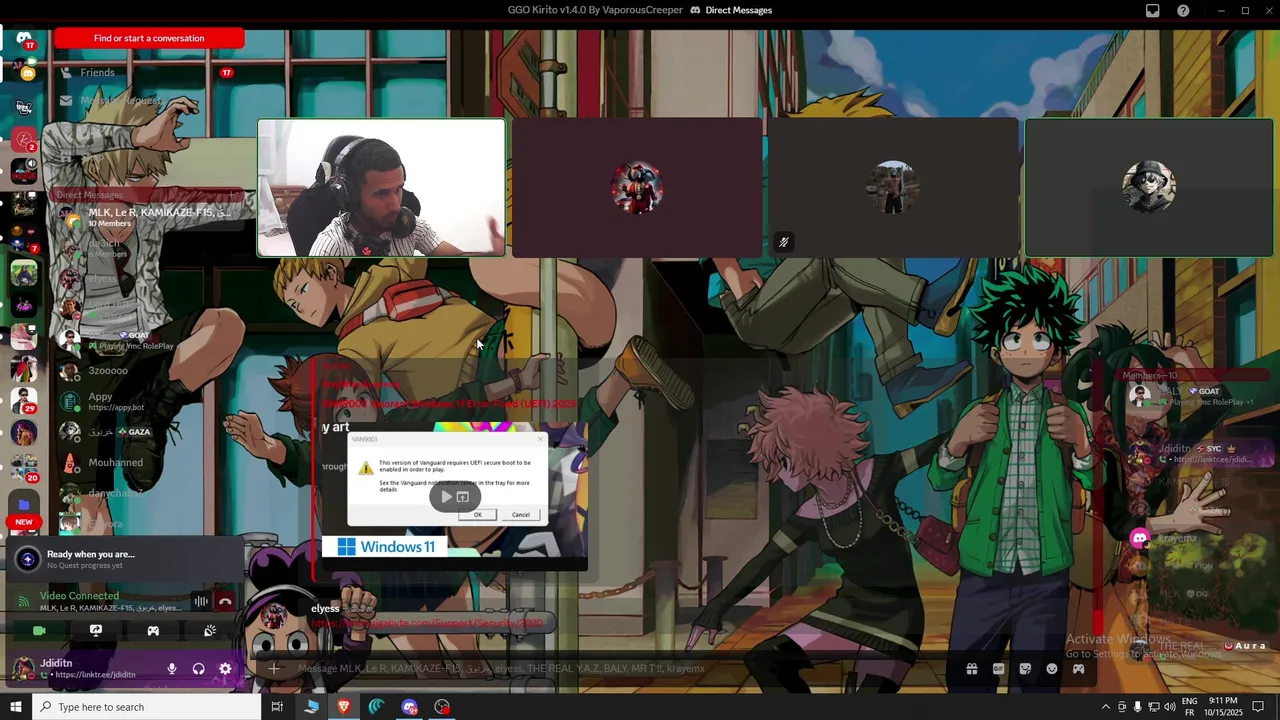
Task: Click the Windows taskbar search box
Action: point(146,707)
